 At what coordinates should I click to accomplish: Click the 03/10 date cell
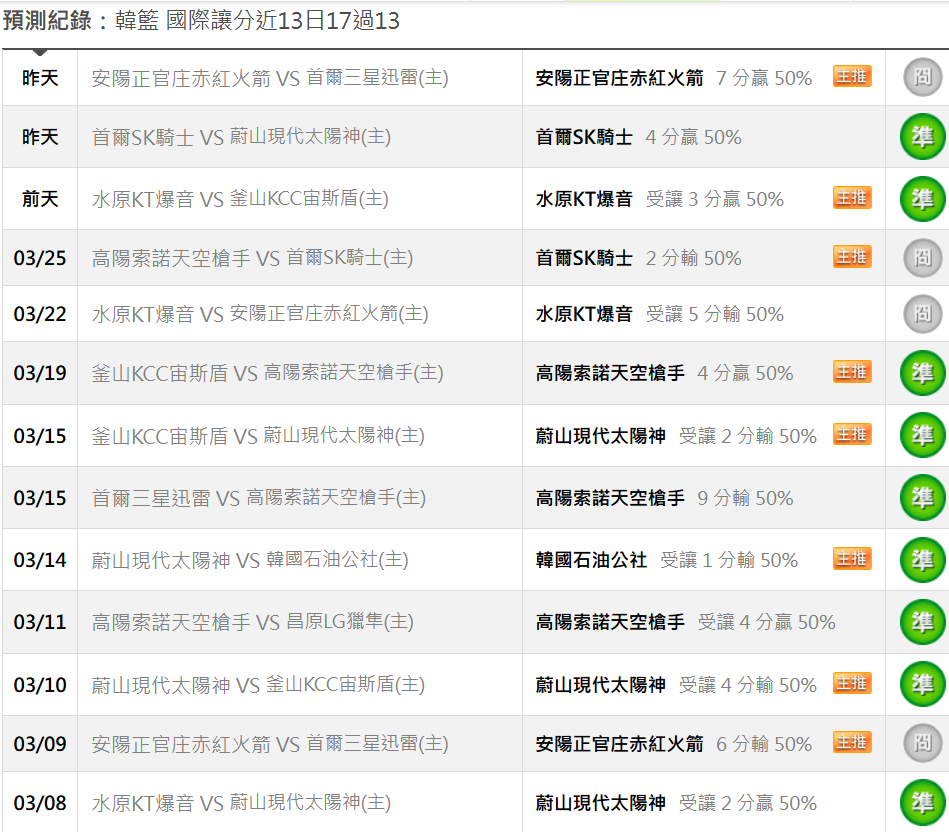point(40,684)
